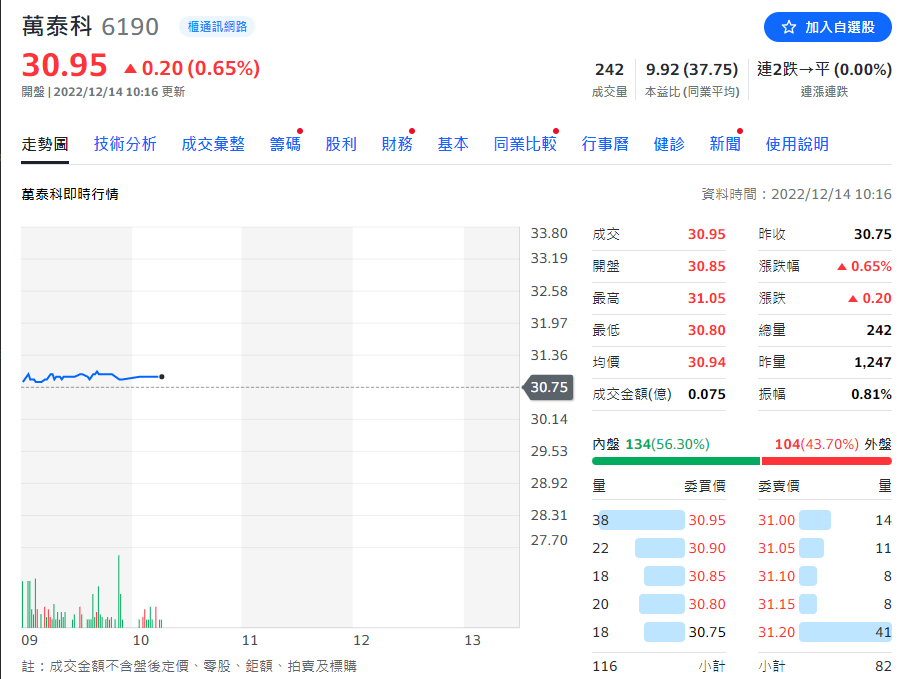This screenshot has height=679, width=900.
Task: Click the 加入自選股 star button
Action: tap(826, 27)
